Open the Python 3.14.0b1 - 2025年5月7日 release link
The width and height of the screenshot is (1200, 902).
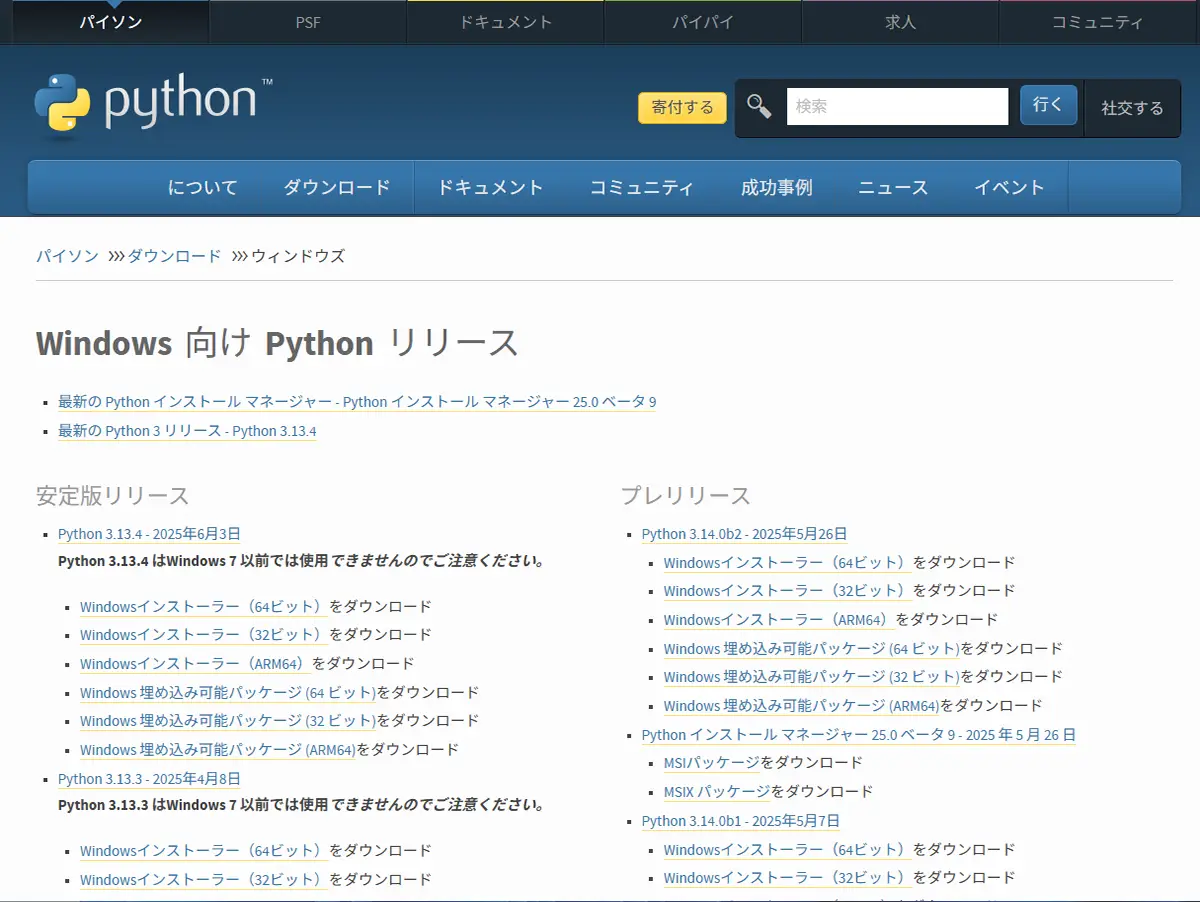tap(741, 821)
